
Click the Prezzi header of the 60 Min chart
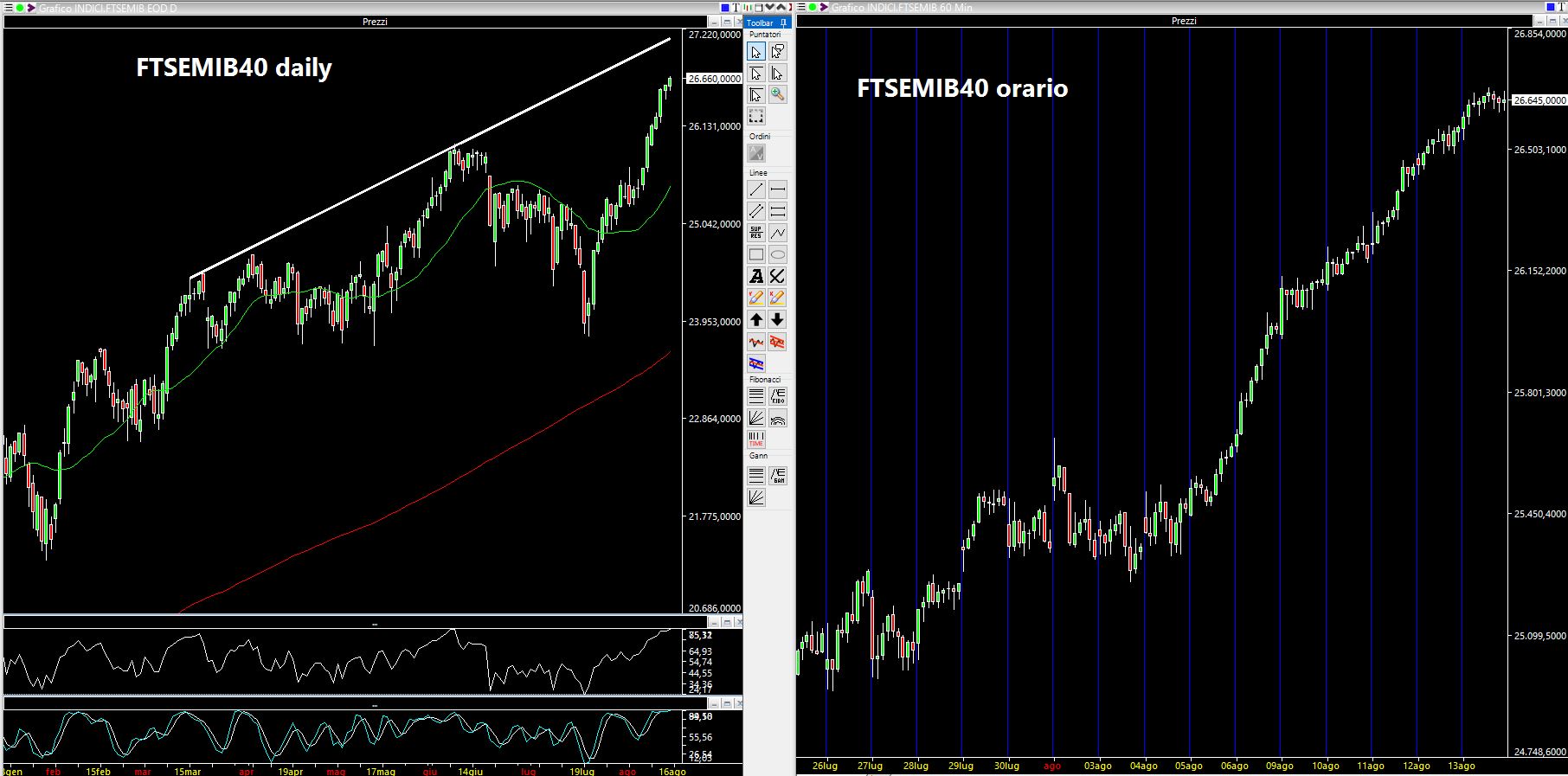click(x=1184, y=21)
